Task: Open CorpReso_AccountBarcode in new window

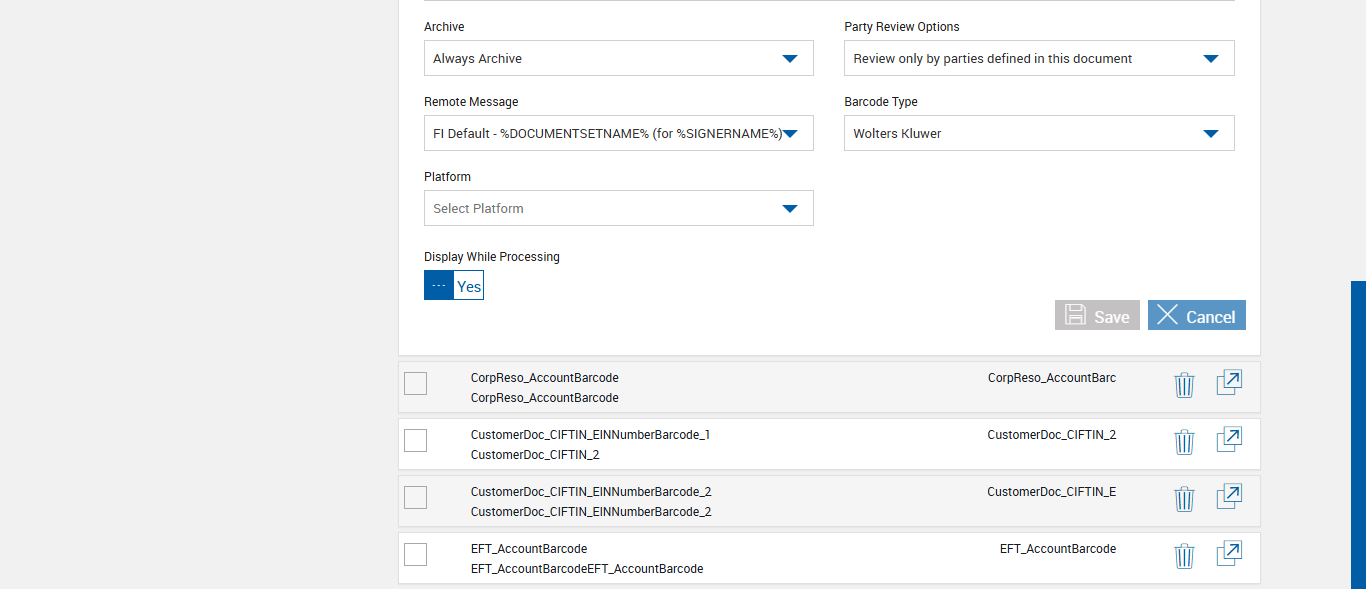Action: point(1229,383)
